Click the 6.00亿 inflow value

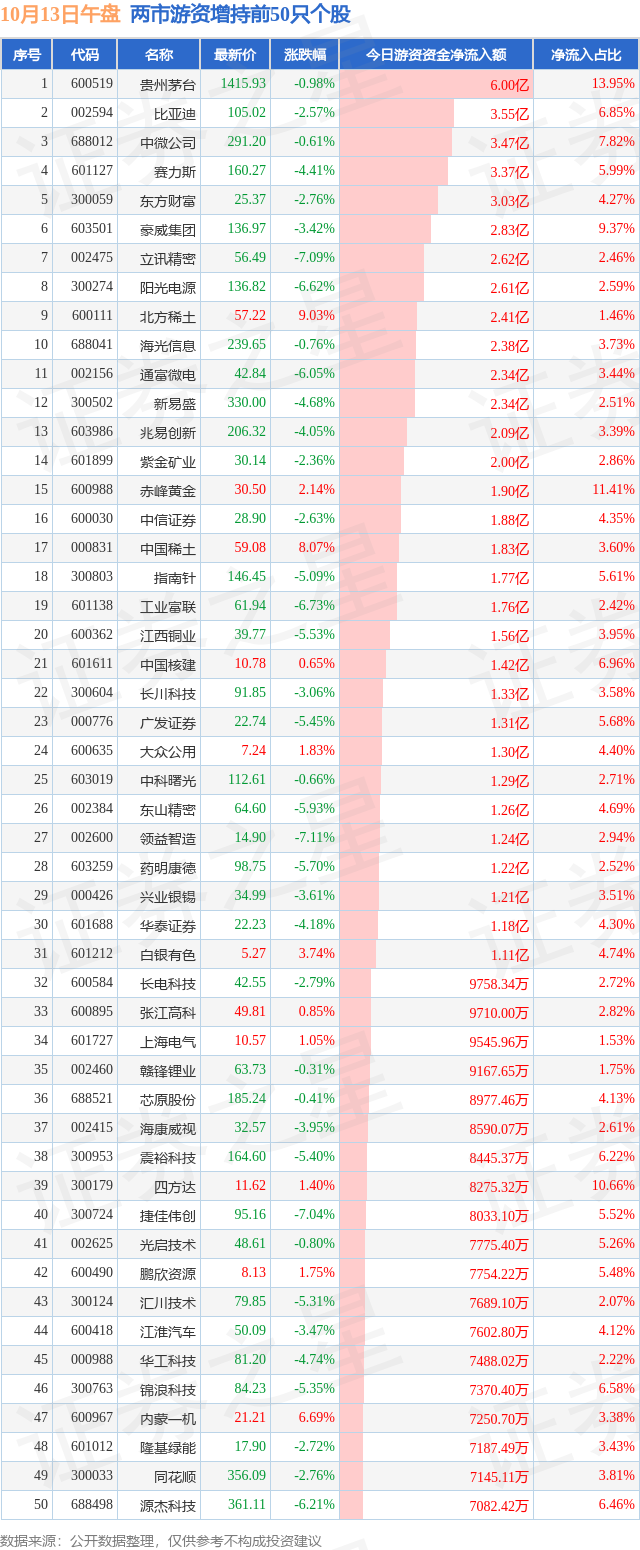509,85
